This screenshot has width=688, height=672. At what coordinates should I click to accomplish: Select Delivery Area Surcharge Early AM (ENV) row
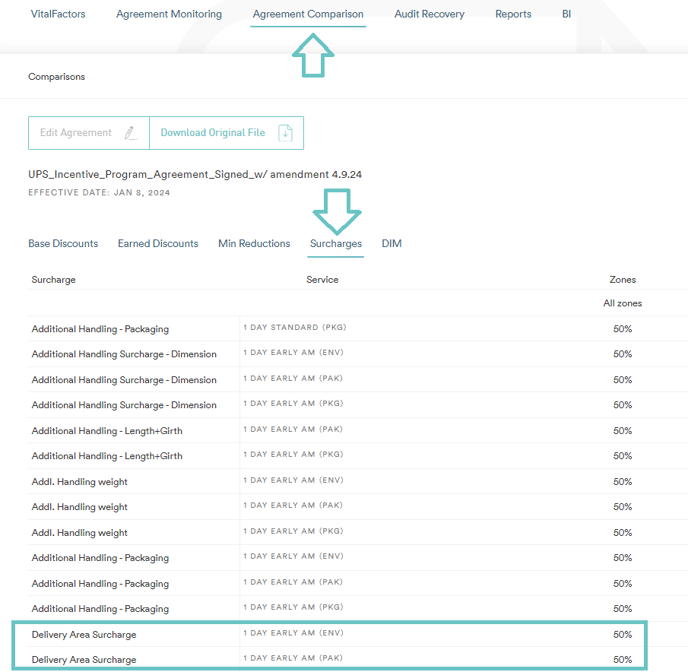click(358, 634)
